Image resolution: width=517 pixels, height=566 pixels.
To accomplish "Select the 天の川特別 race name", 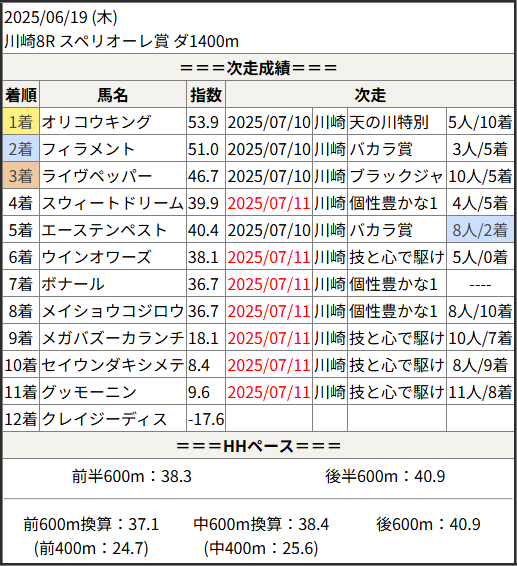I will point(389,122).
